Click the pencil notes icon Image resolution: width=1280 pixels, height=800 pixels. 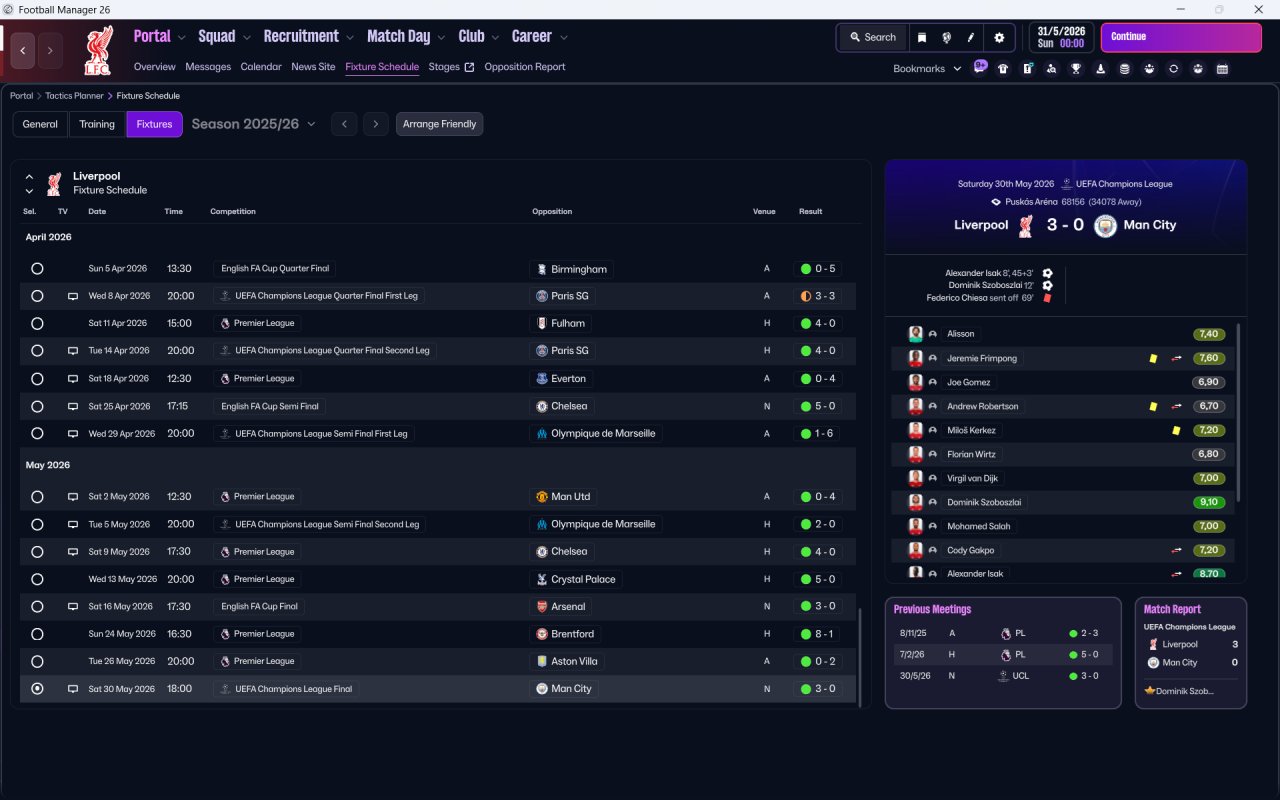click(x=970, y=37)
